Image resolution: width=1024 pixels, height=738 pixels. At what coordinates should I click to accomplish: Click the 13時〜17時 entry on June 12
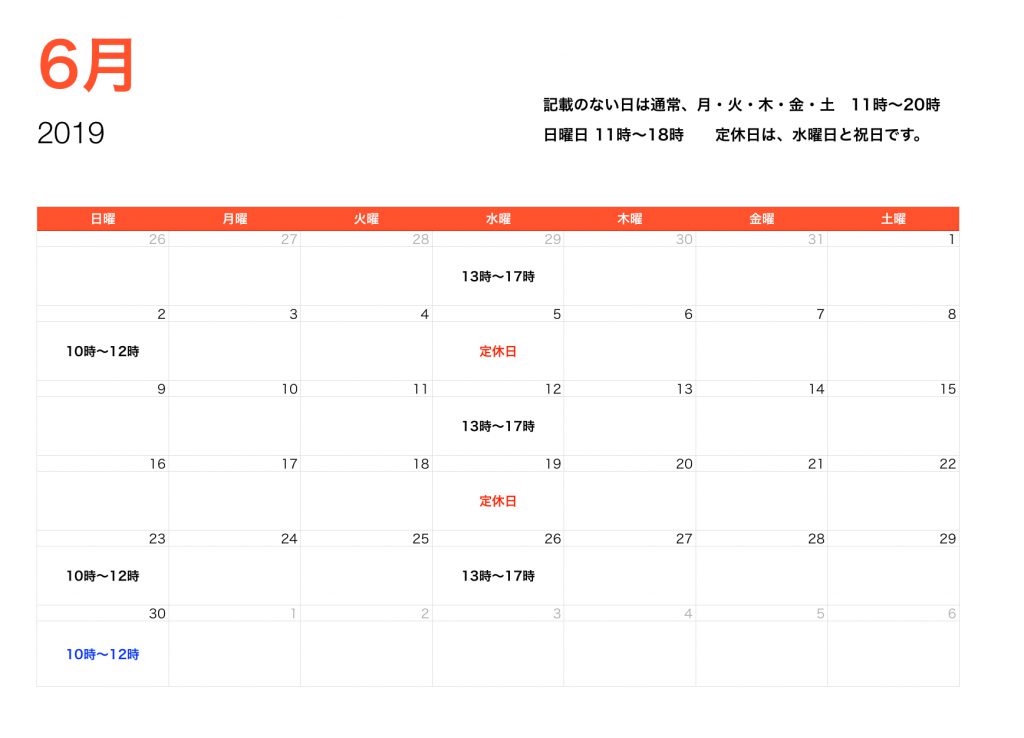point(497,426)
